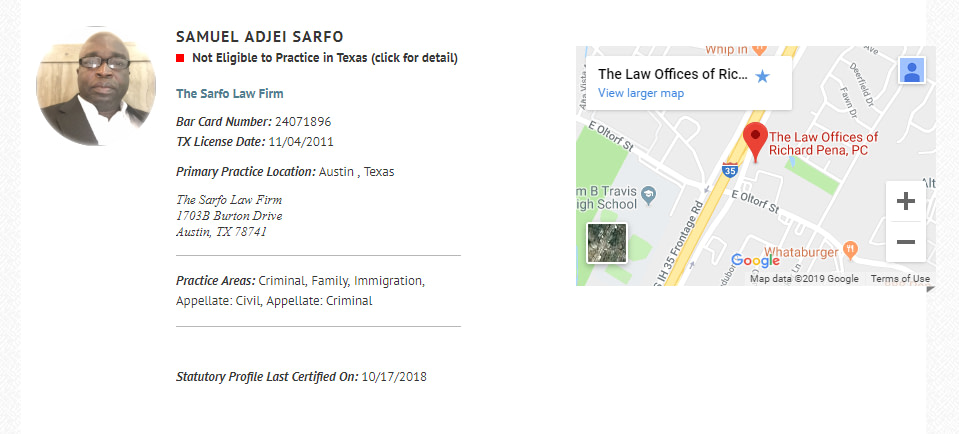Viewport: 959px width, 434px height.
Task: Open The Sarfo Law Firm link
Action: 229,94
